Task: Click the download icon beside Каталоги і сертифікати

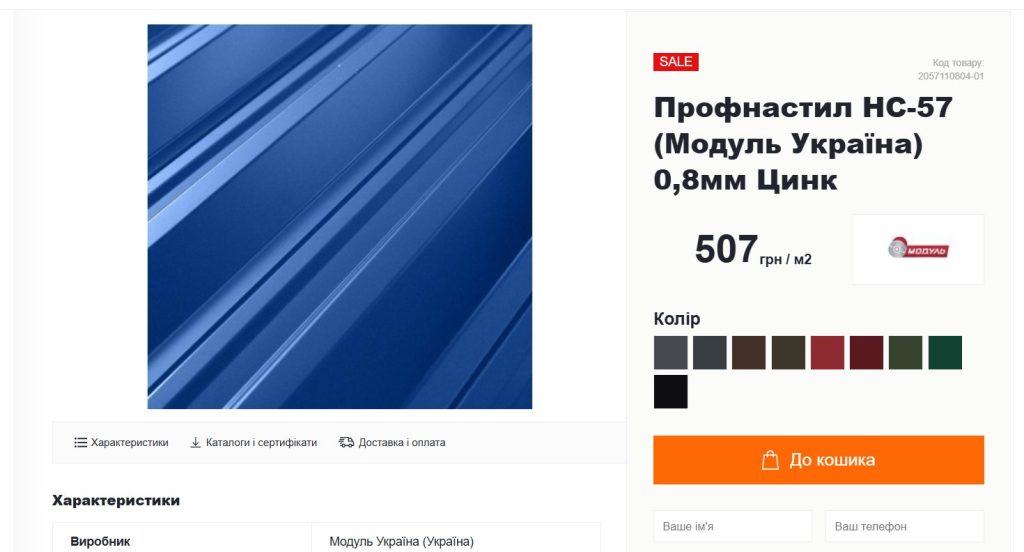Action: 195,442
